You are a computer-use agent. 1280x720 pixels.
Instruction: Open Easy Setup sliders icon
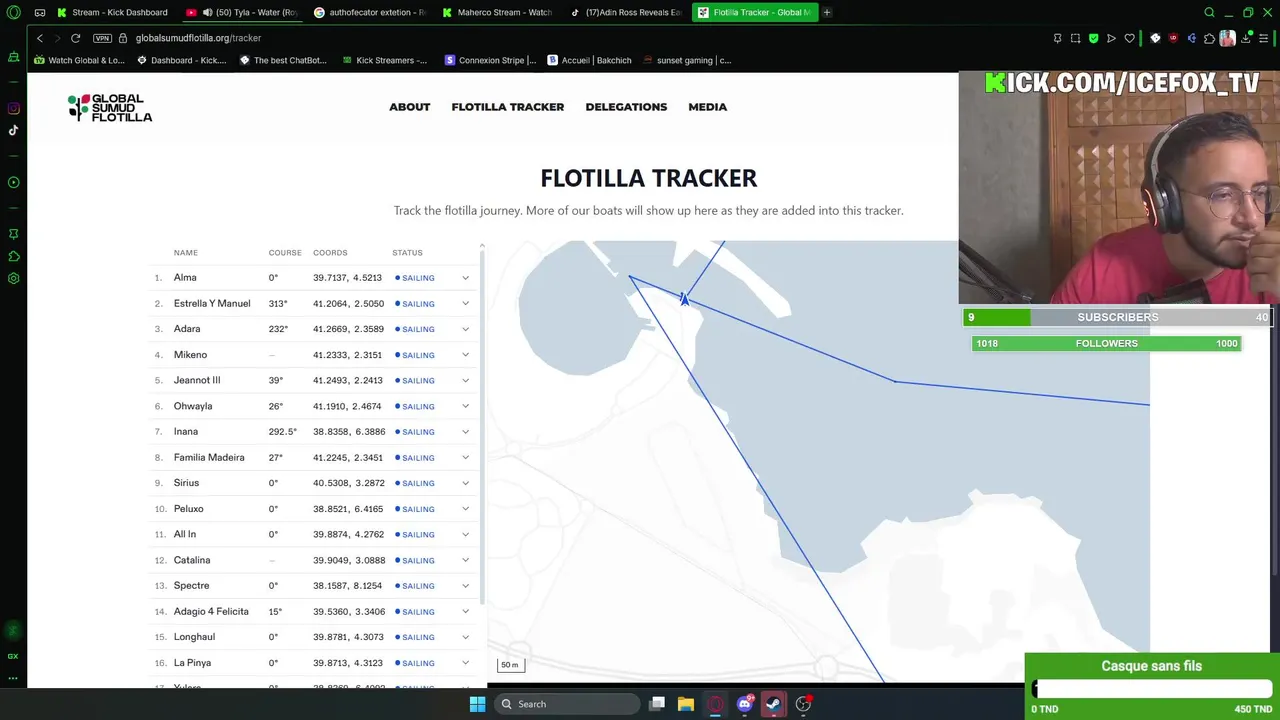pyautogui.click(x=1264, y=38)
